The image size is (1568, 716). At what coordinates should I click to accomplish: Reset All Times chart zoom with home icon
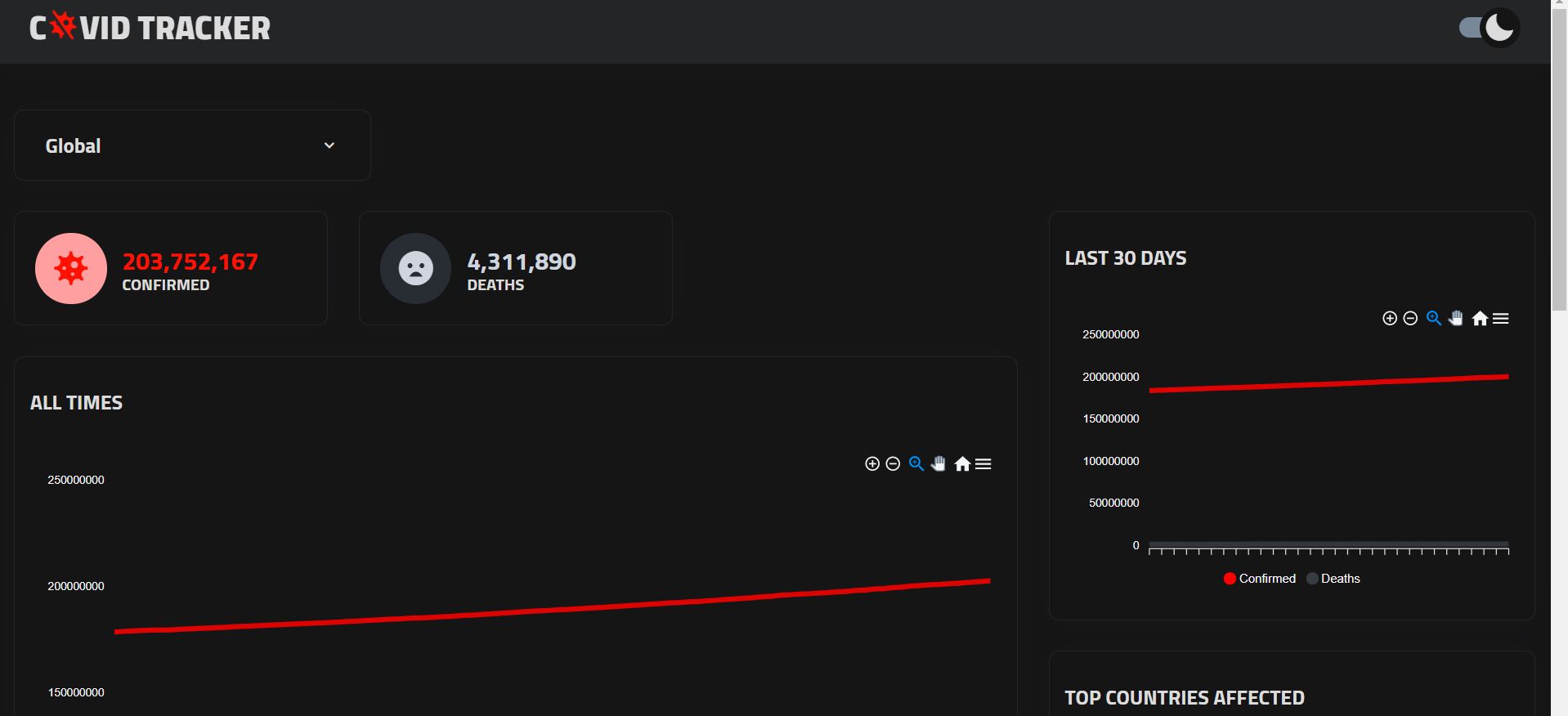pyautogui.click(x=962, y=464)
